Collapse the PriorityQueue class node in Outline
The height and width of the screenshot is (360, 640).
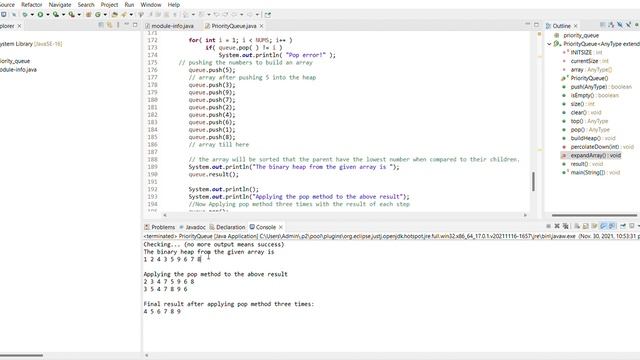point(549,44)
